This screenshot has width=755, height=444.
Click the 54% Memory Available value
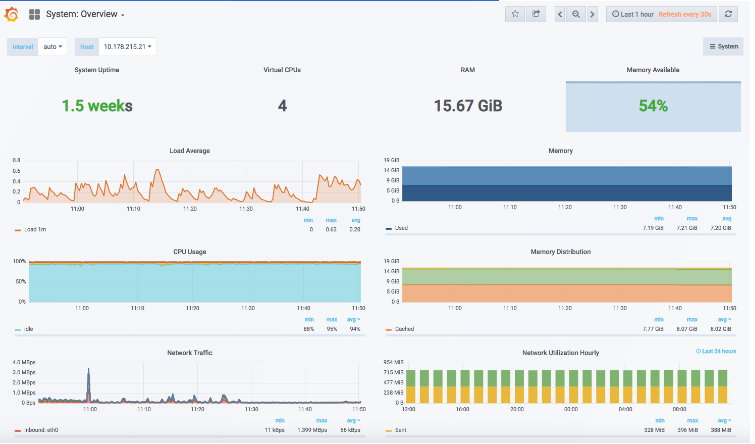pyautogui.click(x=653, y=106)
